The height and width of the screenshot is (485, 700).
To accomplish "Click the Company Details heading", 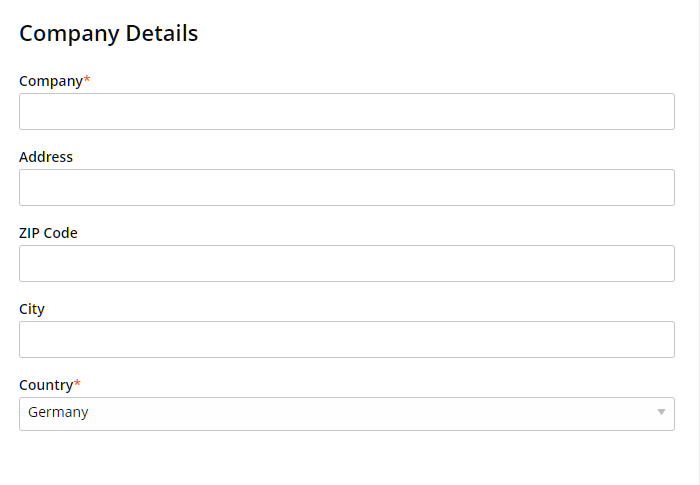I will pyautogui.click(x=108, y=33).
